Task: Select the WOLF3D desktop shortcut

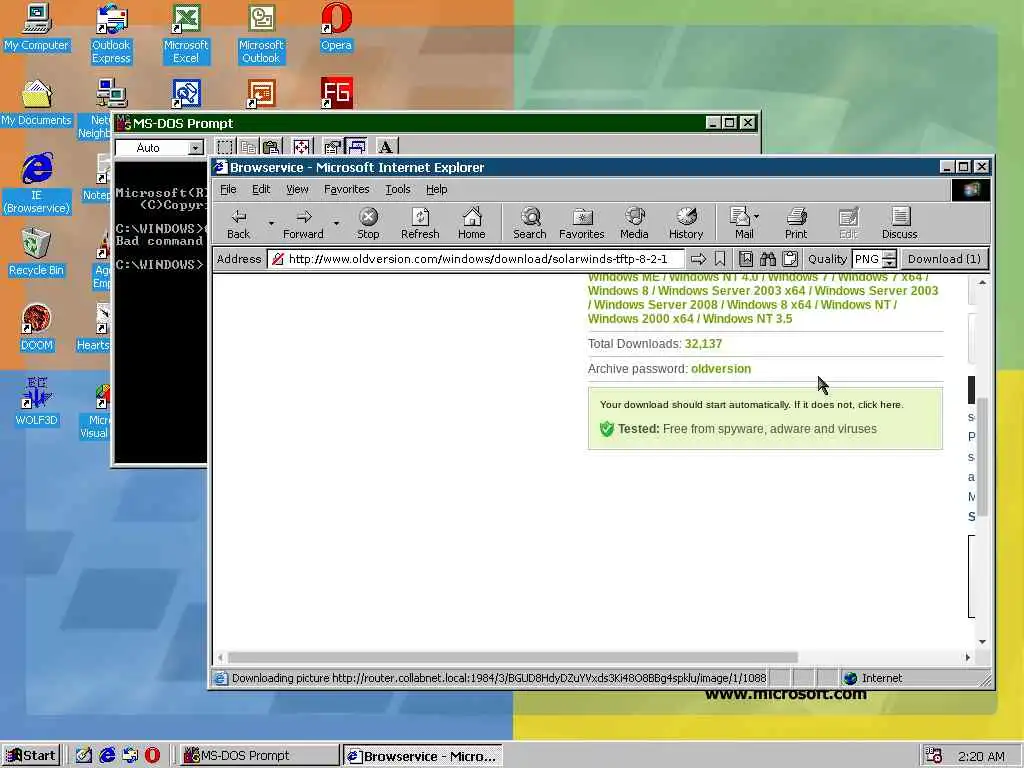Action: 37,402
